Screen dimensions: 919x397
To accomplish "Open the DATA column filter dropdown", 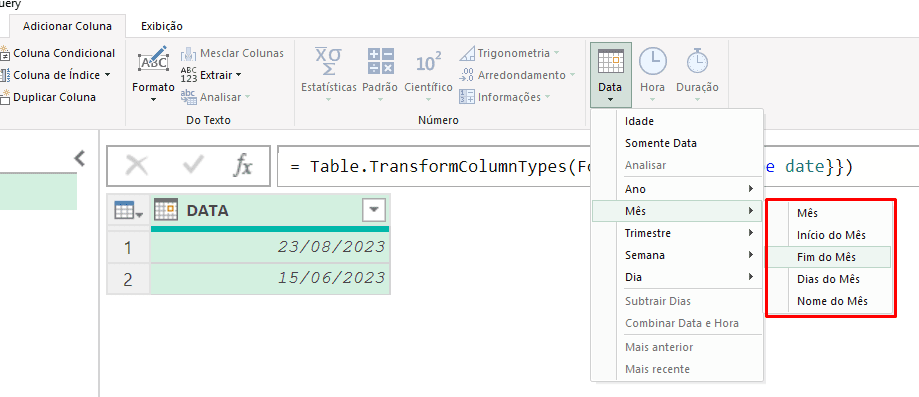I will coord(374,210).
